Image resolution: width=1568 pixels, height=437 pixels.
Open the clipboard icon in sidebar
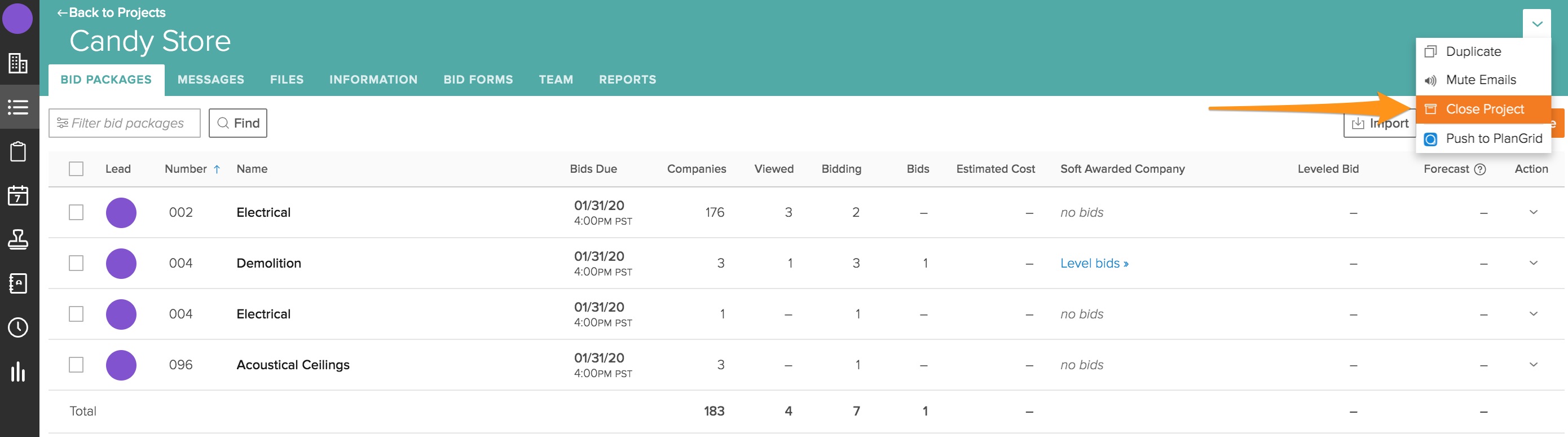tap(17, 151)
